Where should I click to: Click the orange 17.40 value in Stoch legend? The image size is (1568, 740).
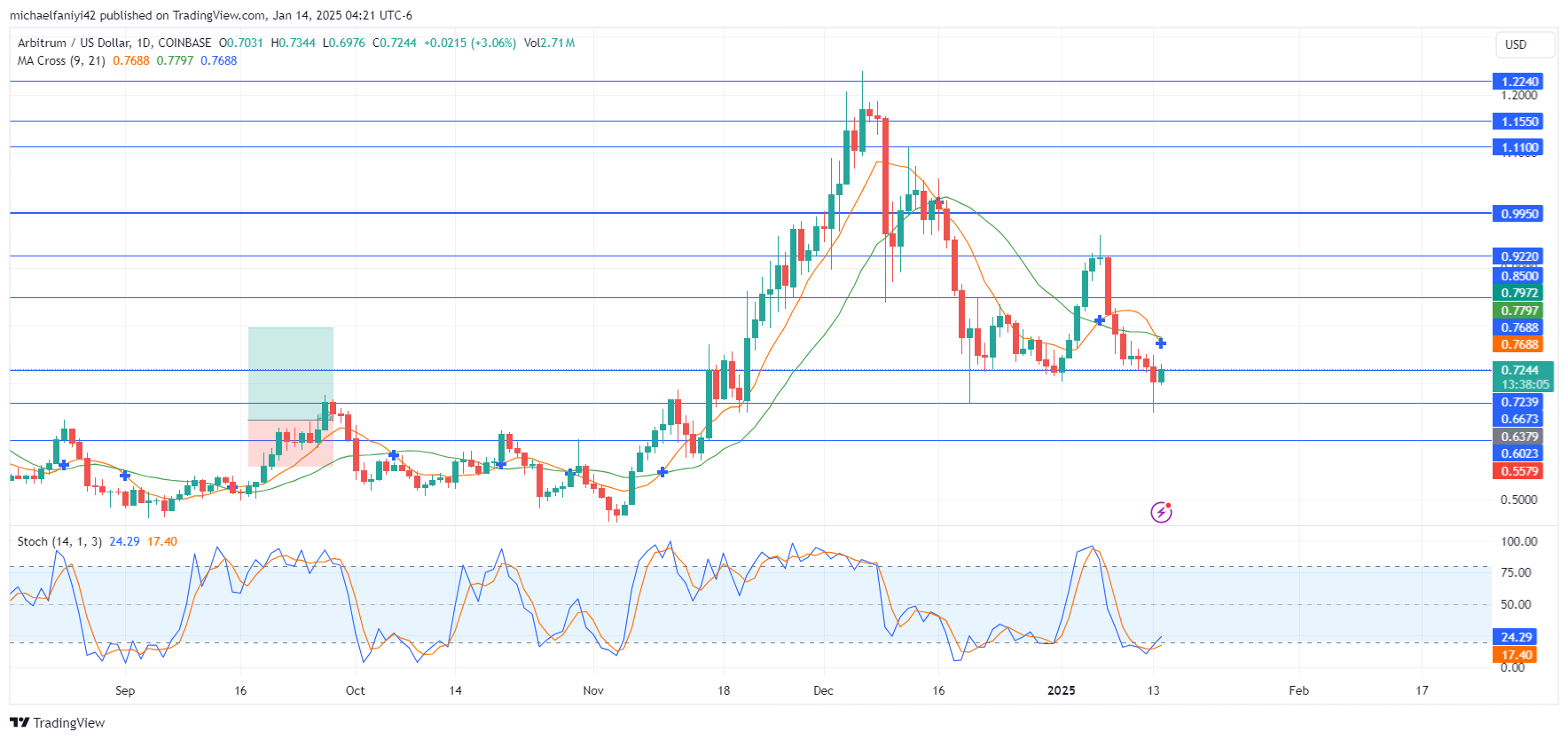(x=162, y=541)
